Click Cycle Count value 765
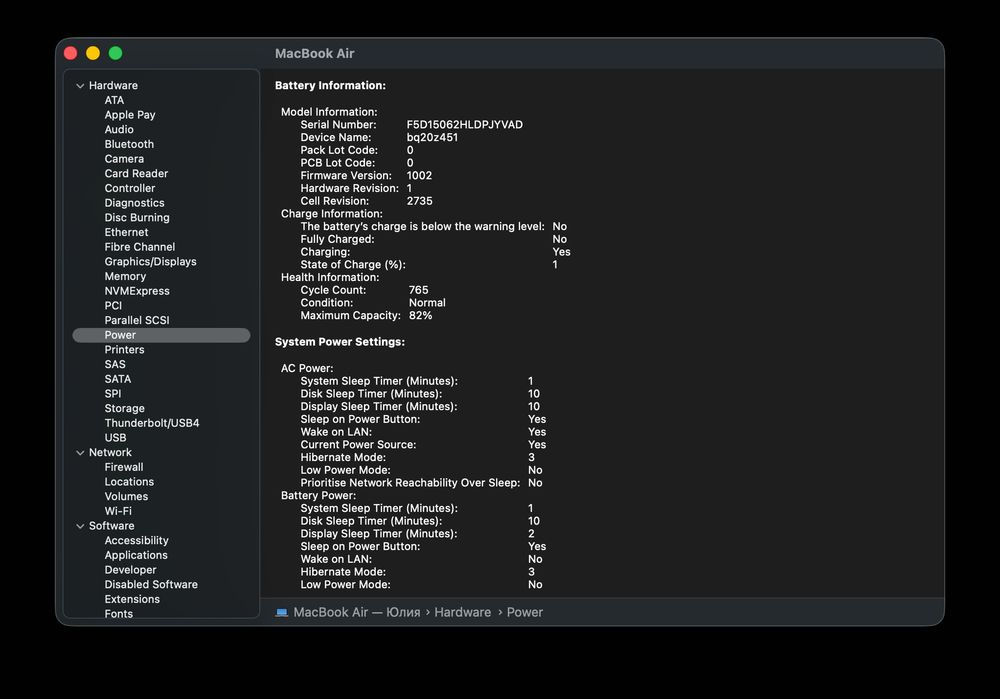Viewport: 1000px width, 699px height. (x=418, y=290)
